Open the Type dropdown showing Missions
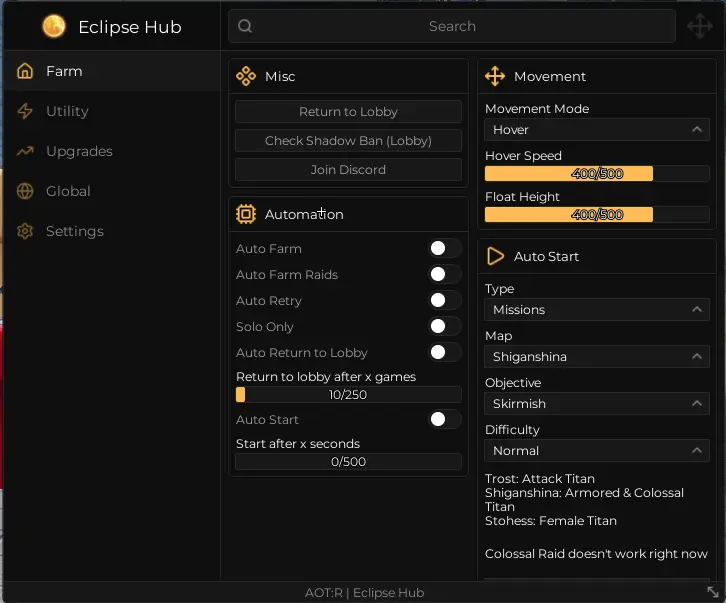 (x=597, y=309)
